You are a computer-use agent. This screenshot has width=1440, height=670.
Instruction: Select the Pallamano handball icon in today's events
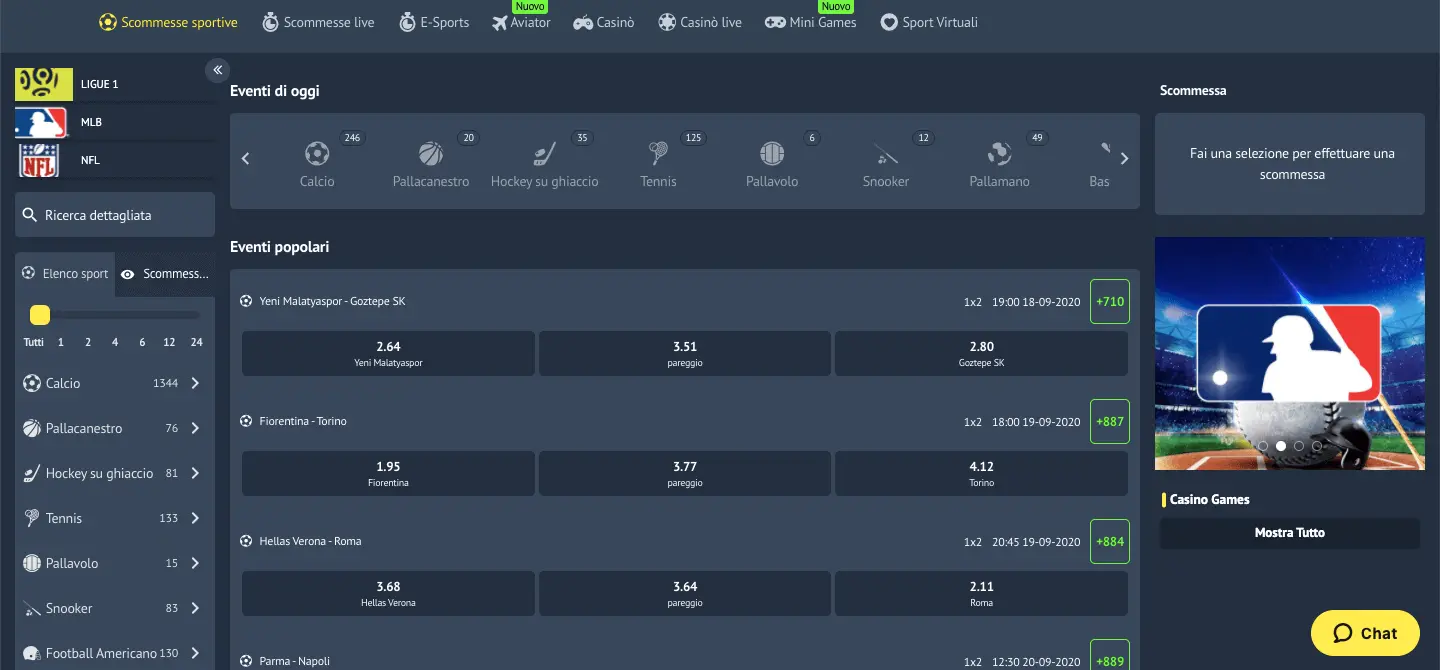(x=999, y=153)
